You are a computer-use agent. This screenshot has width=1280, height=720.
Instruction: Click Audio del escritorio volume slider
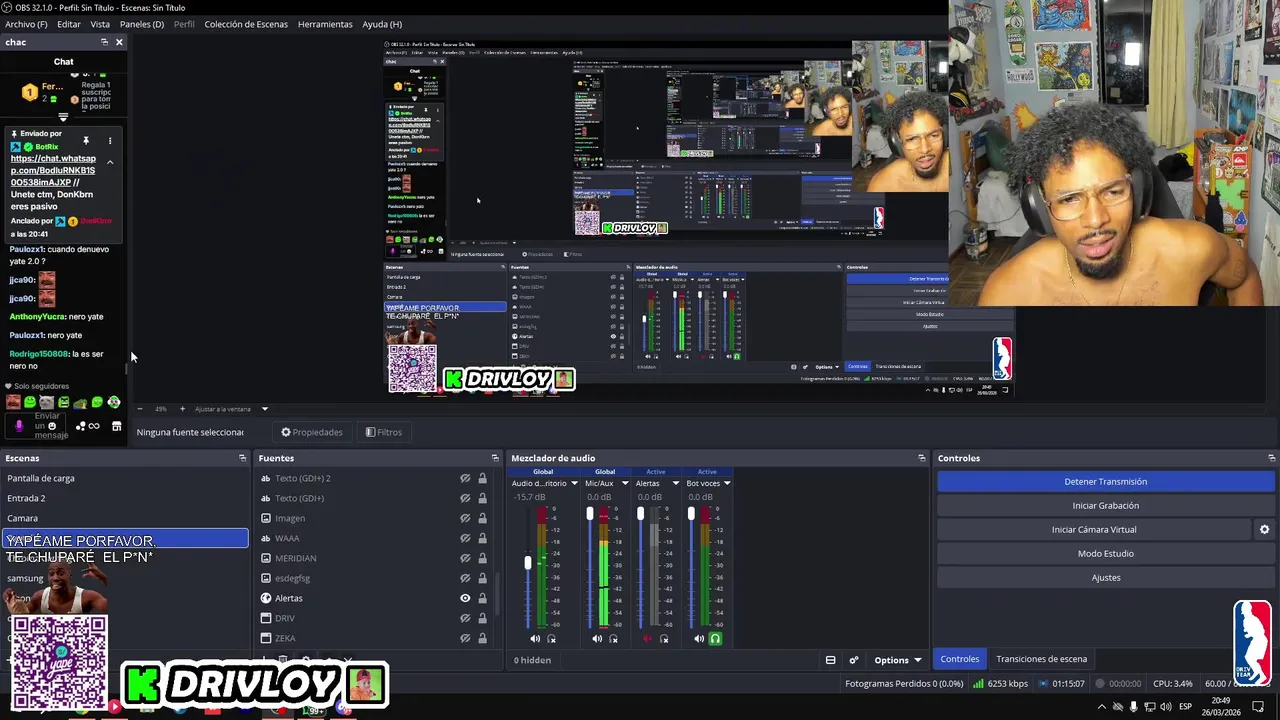click(x=528, y=563)
